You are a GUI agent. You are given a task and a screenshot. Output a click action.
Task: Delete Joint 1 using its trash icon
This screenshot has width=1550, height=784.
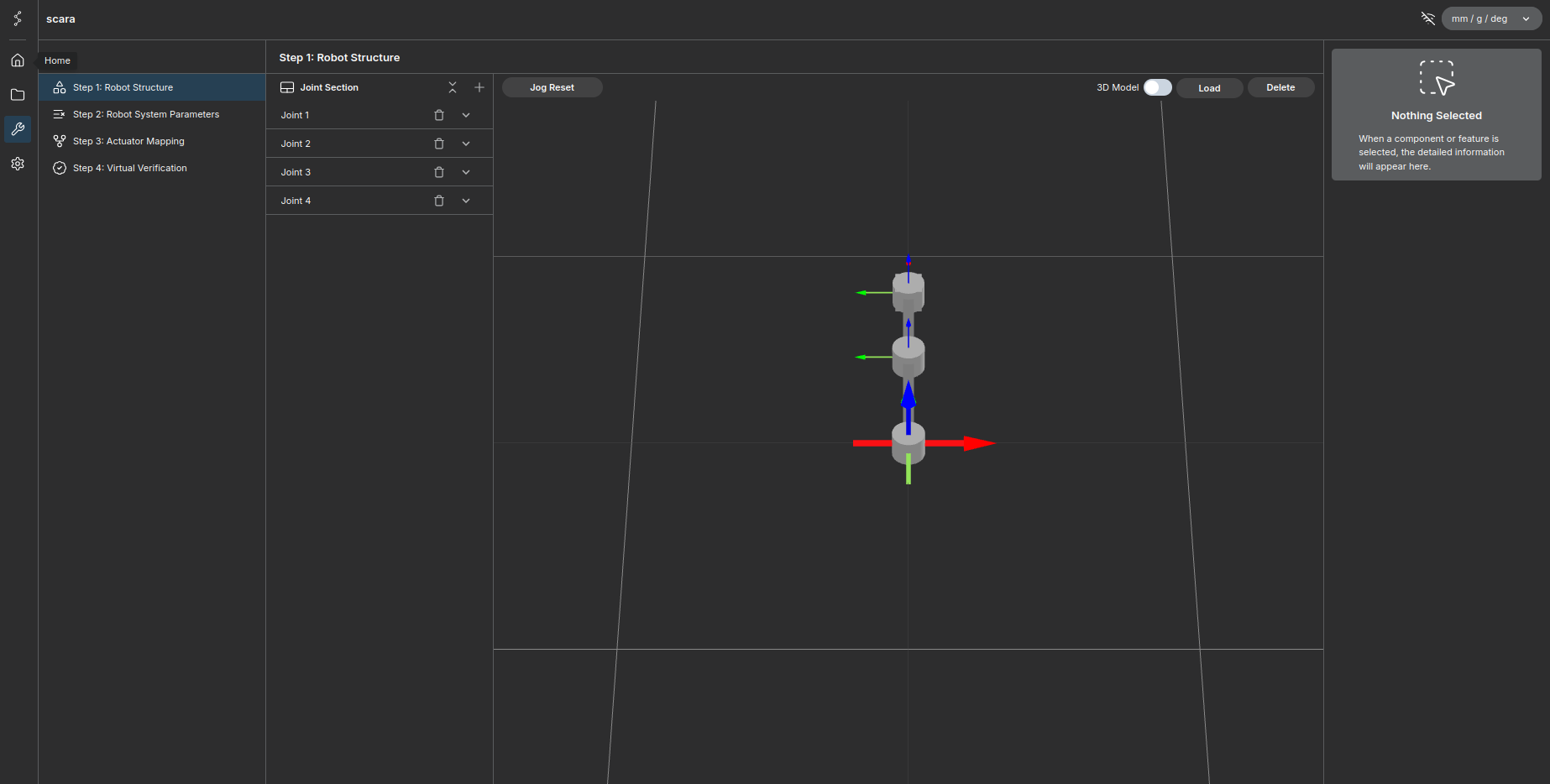(438, 115)
